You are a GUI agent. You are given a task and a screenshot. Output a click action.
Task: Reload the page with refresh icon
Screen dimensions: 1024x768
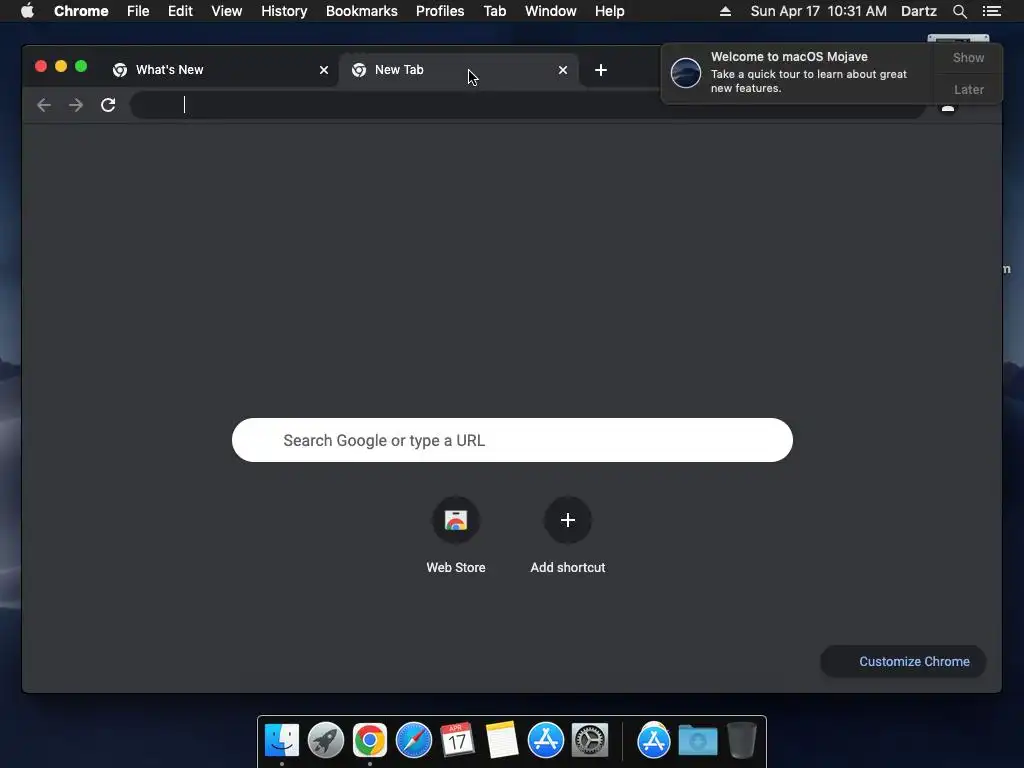(x=108, y=105)
